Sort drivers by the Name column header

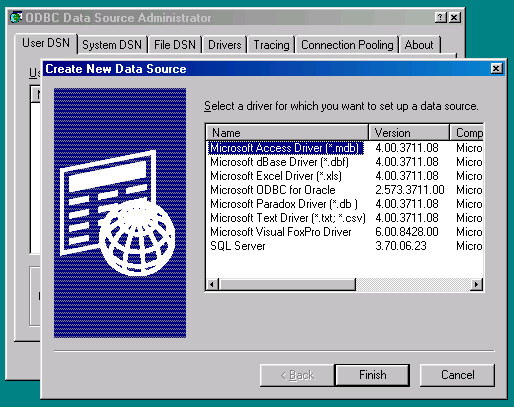click(287, 133)
